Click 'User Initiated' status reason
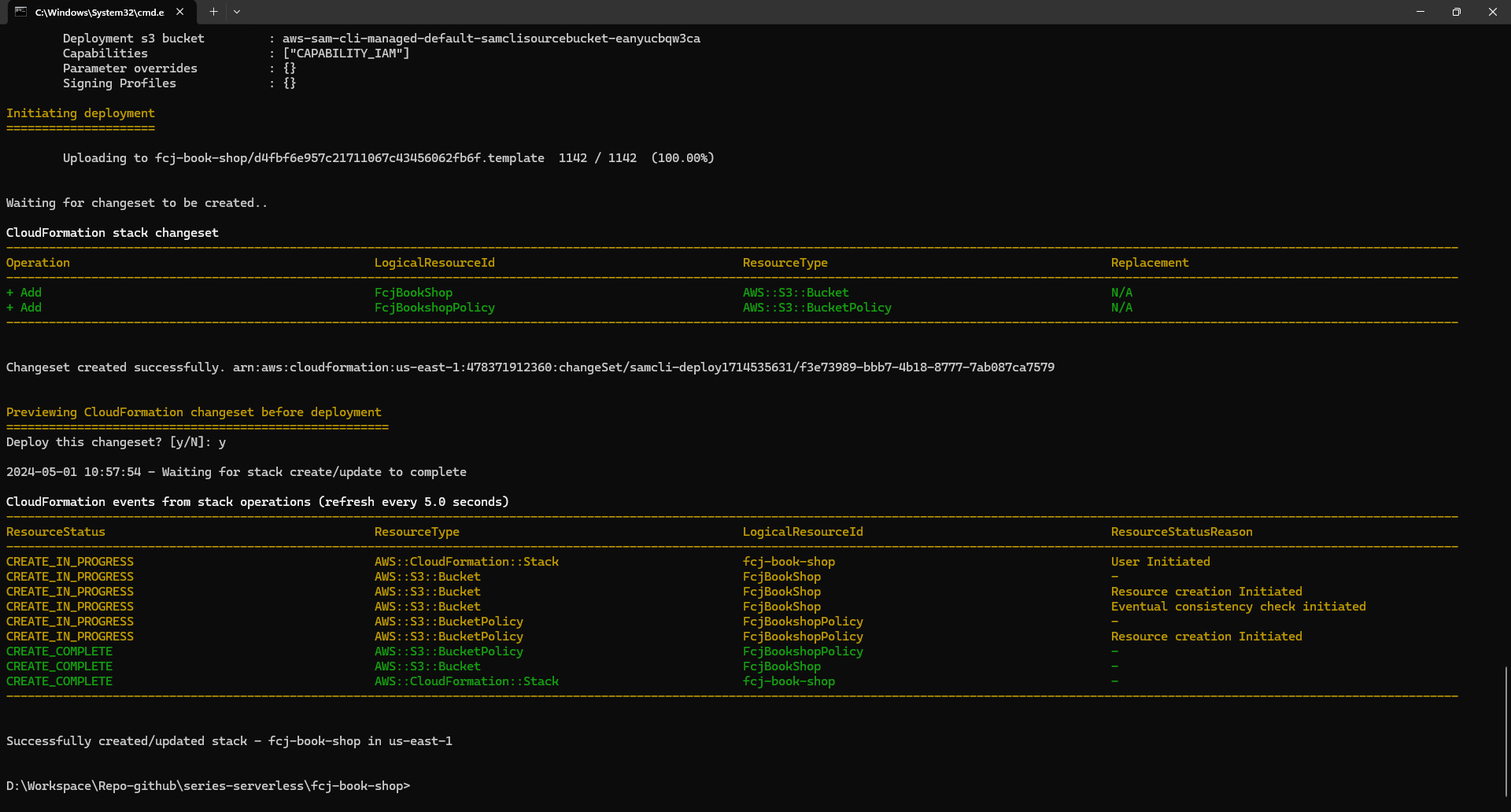This screenshot has height=812, width=1511. pos(1161,562)
